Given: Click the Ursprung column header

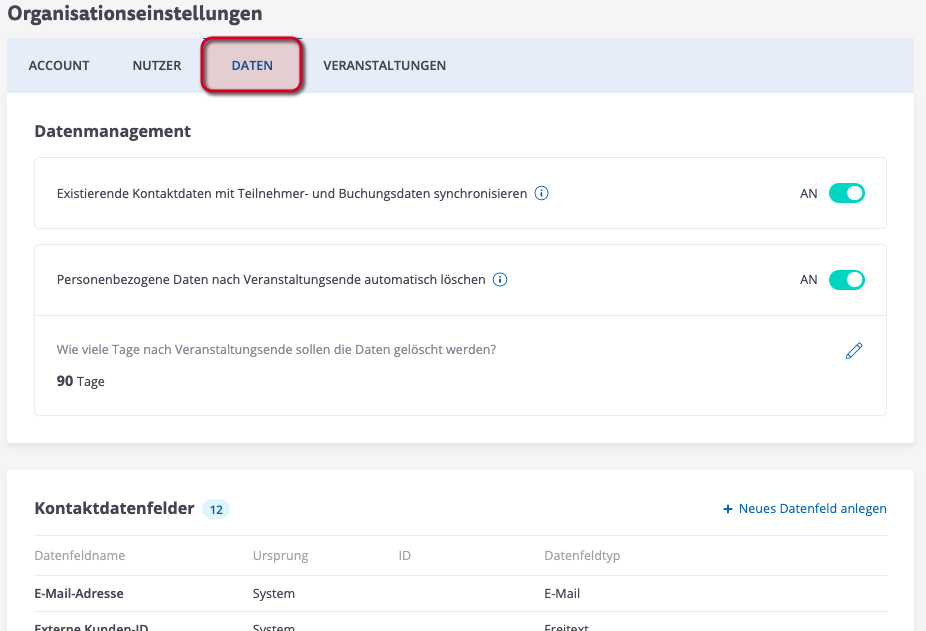Looking at the screenshot, I should 280,556.
